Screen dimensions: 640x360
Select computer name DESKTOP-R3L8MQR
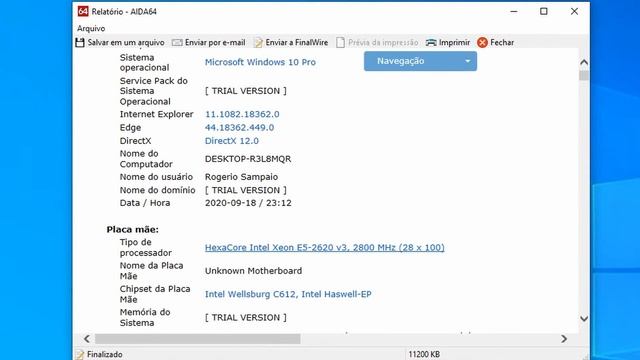point(248,159)
